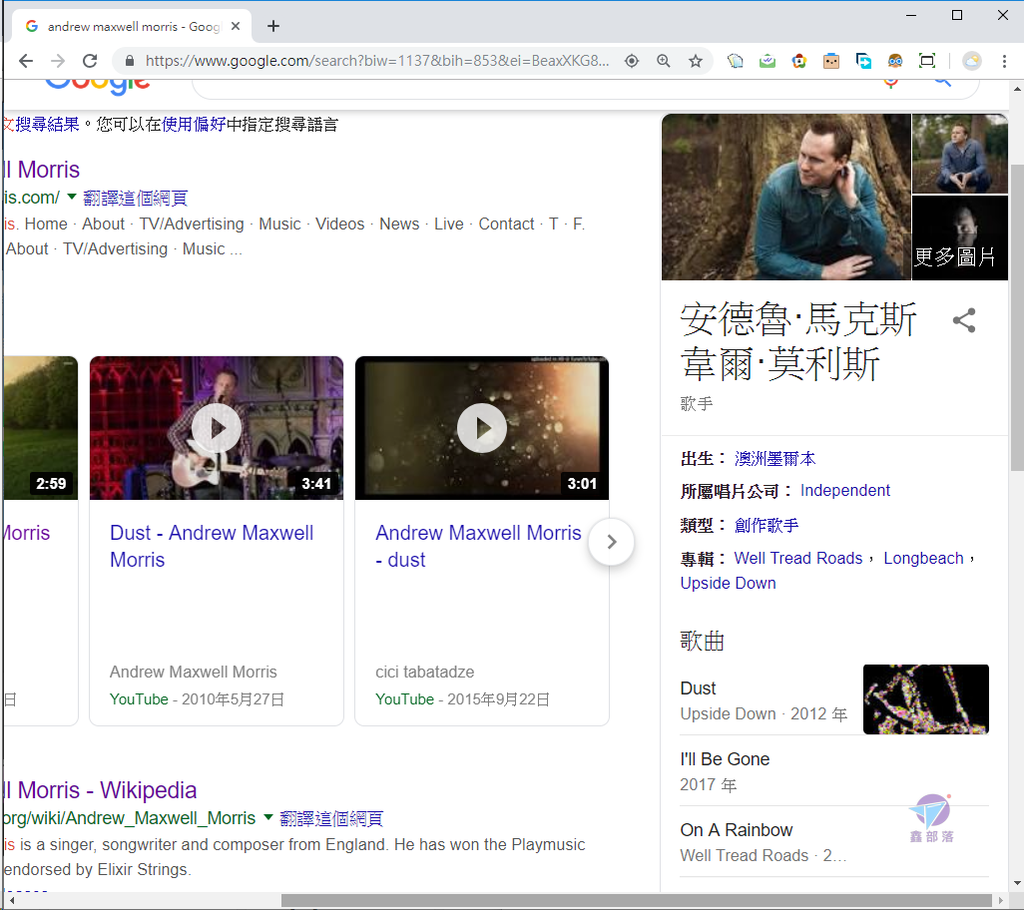This screenshot has width=1024, height=910.
Task: Click the green mail extension icon
Action: (767, 61)
